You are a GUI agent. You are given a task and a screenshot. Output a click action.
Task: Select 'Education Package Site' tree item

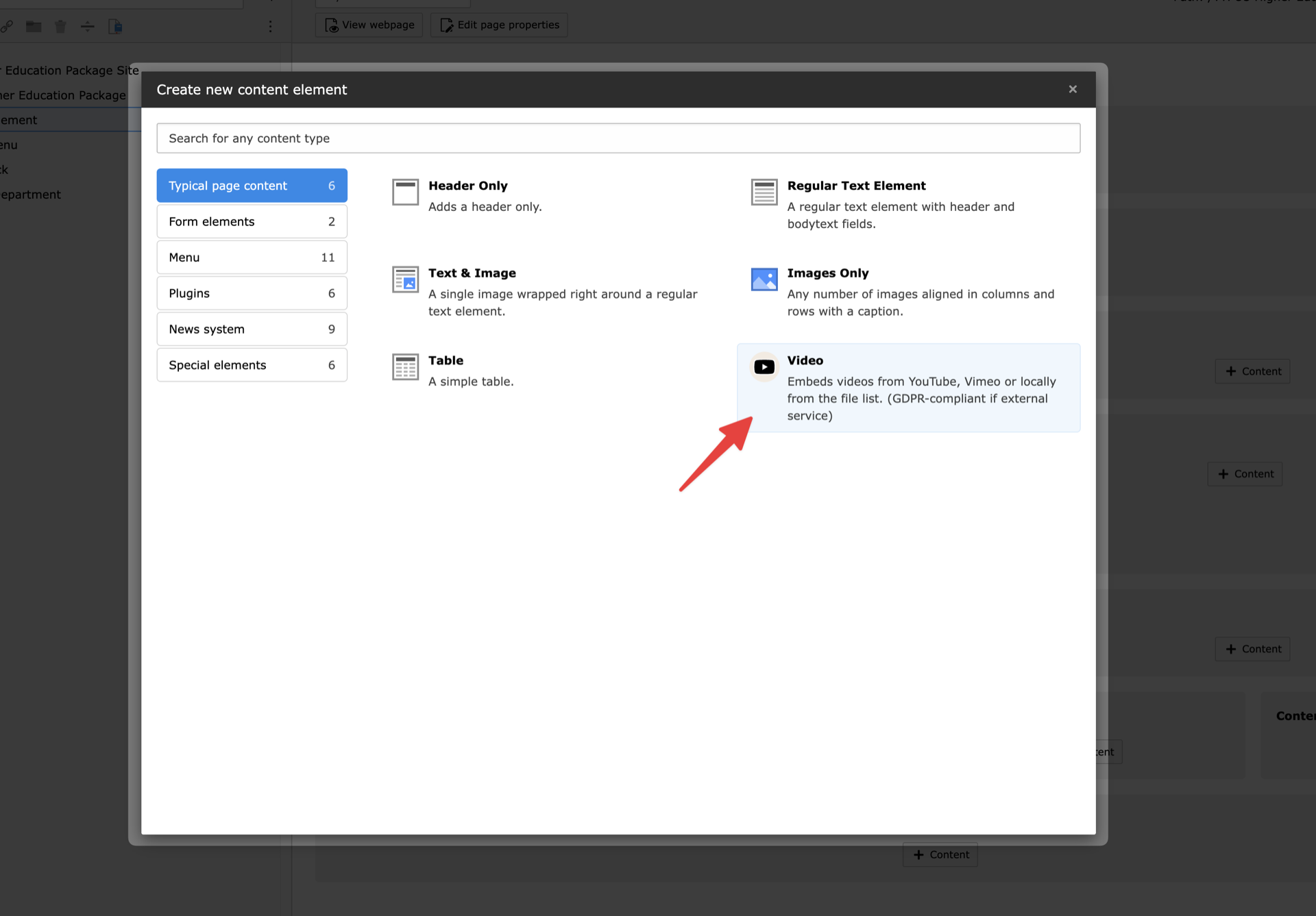(x=70, y=71)
